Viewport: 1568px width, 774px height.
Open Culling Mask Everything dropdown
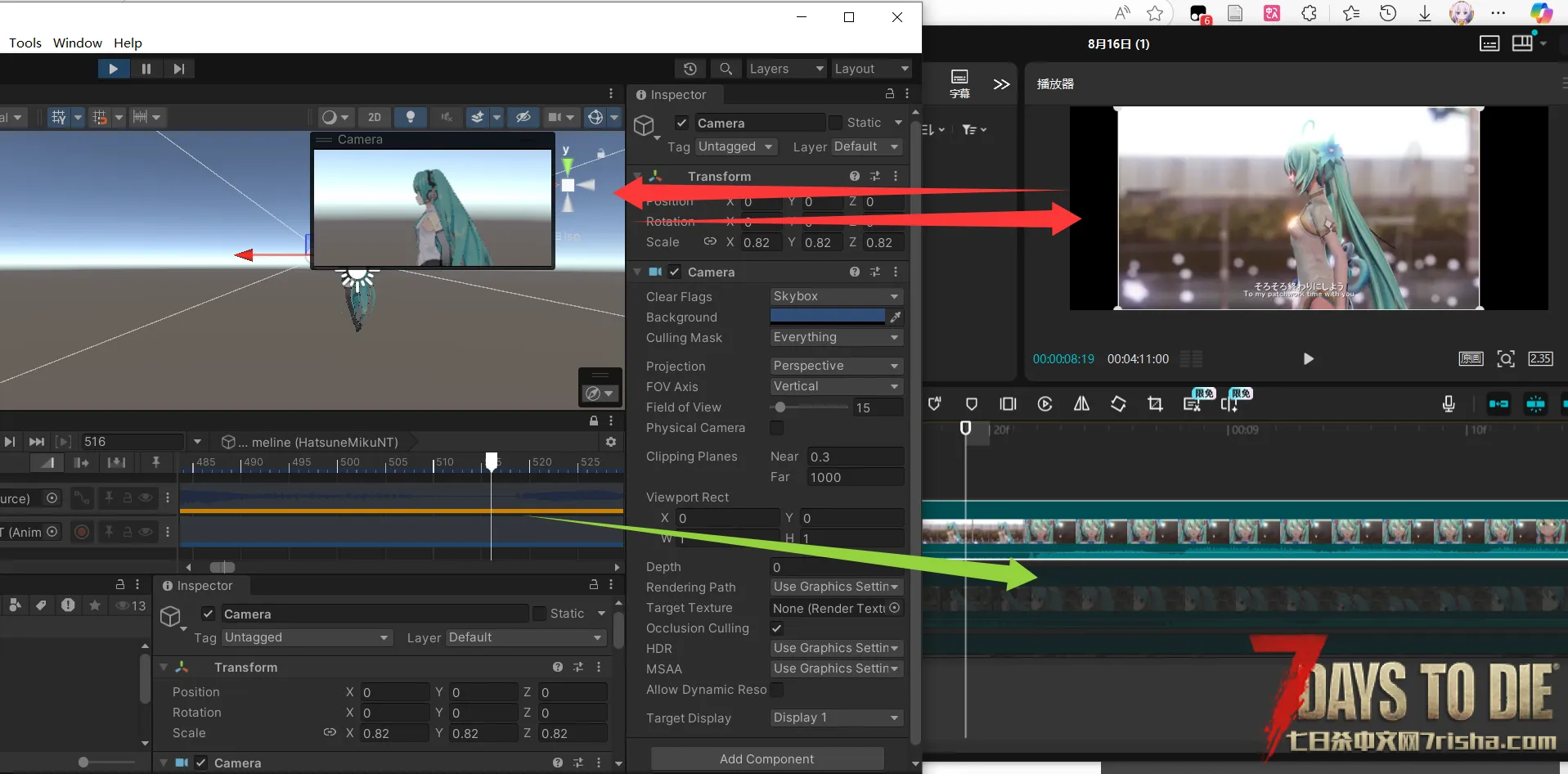[836, 337]
